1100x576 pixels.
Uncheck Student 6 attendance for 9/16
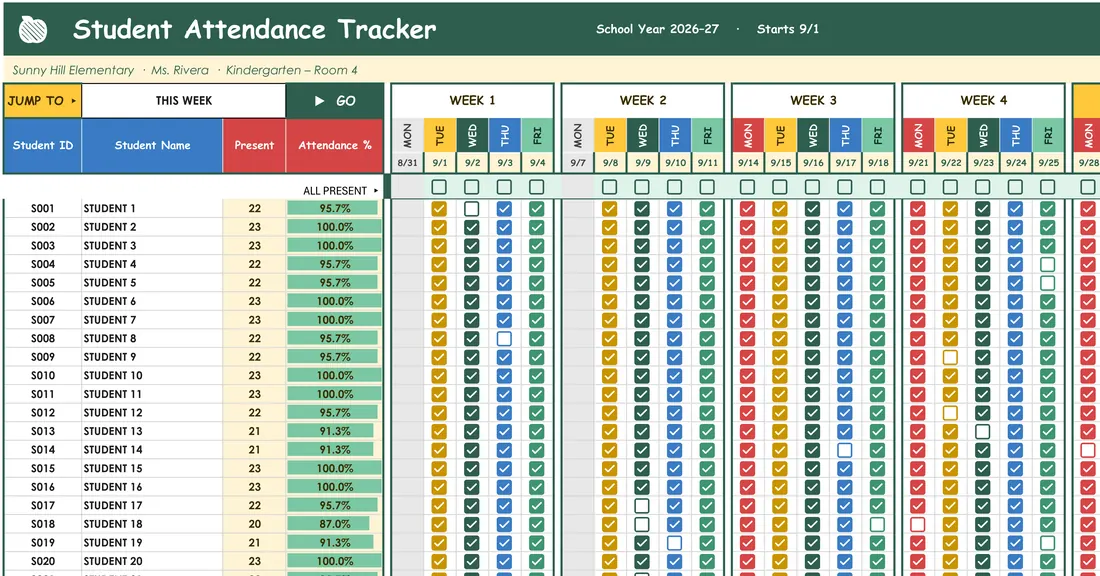[x=812, y=301]
